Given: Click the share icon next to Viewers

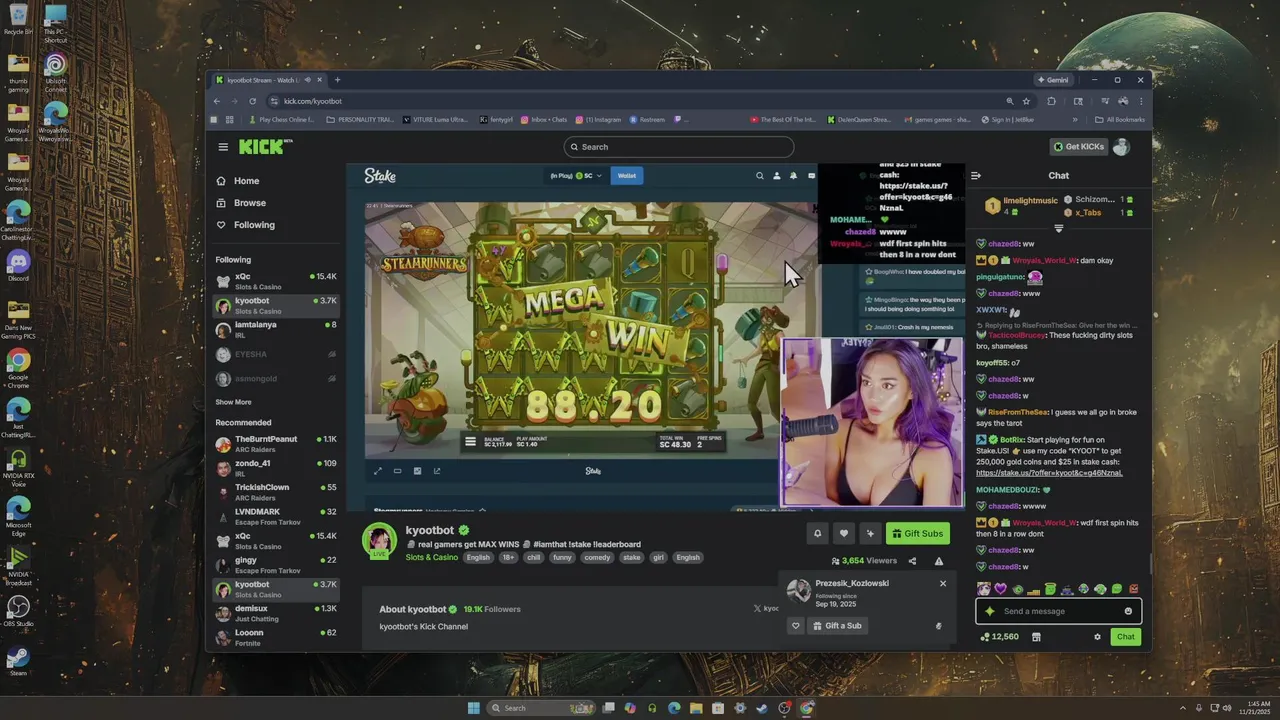Looking at the screenshot, I should pyautogui.click(x=912, y=561).
